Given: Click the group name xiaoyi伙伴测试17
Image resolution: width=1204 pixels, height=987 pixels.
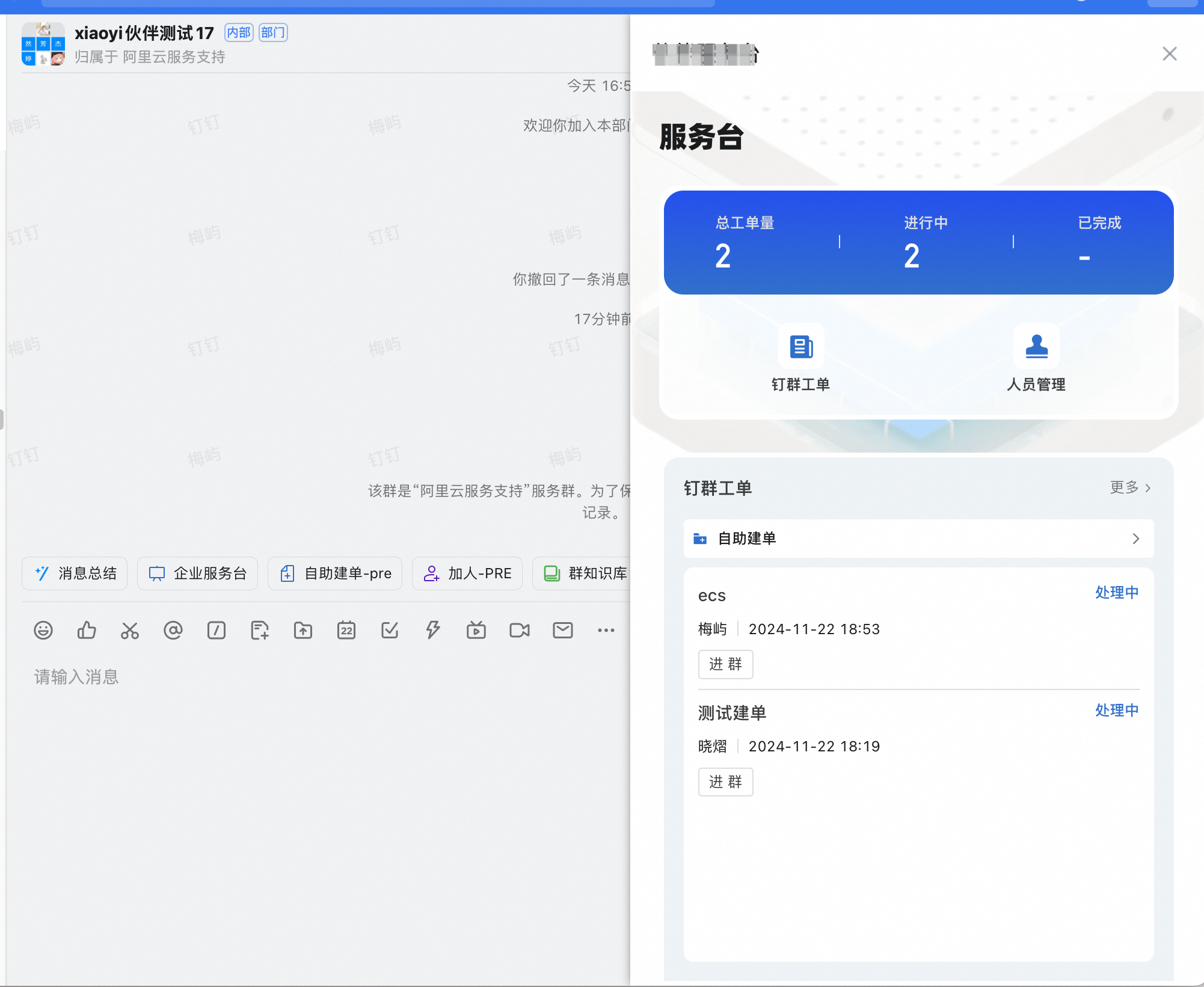Looking at the screenshot, I should pos(144,33).
